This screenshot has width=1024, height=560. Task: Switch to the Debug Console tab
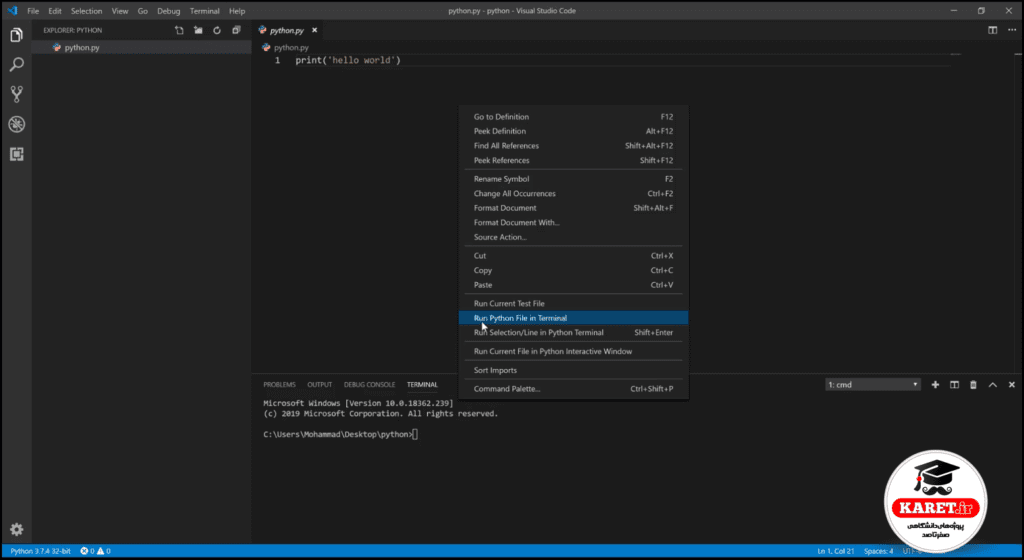369,384
